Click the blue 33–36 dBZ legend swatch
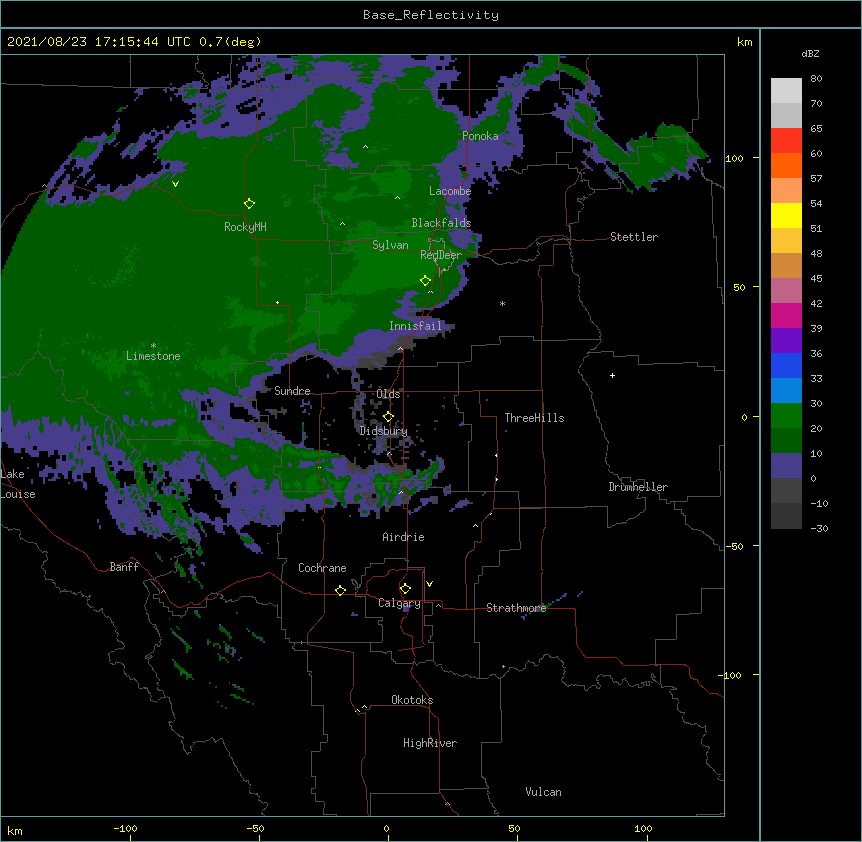Image resolution: width=862 pixels, height=842 pixels. [786, 365]
